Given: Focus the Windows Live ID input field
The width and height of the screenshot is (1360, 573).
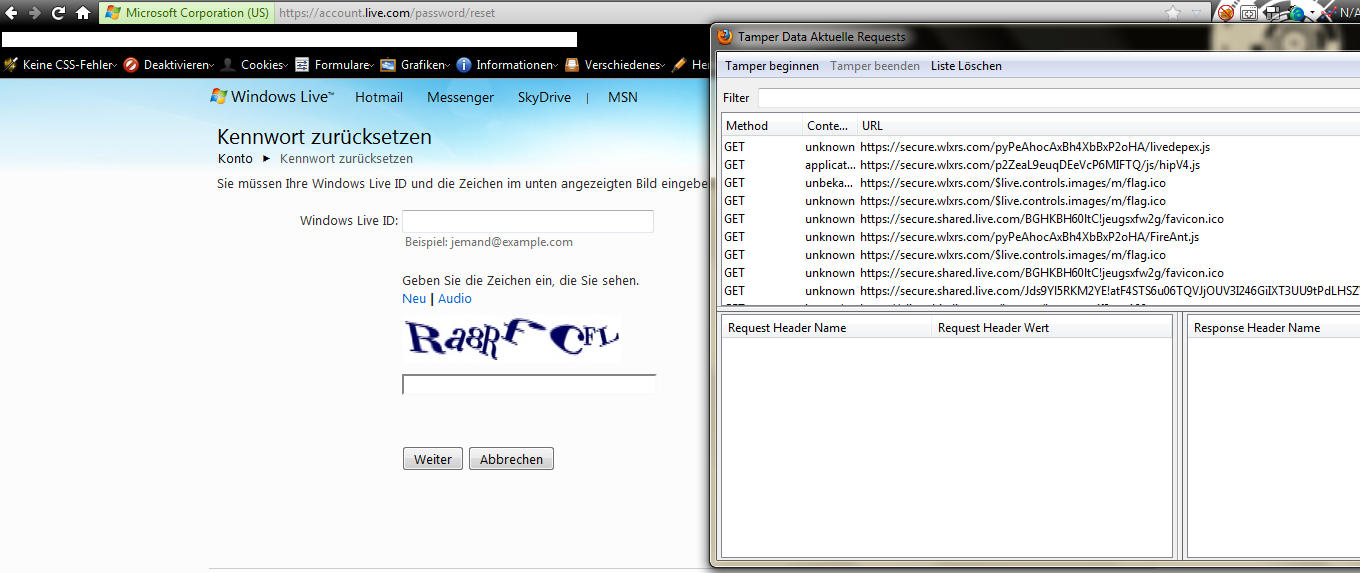Looking at the screenshot, I should point(528,221).
